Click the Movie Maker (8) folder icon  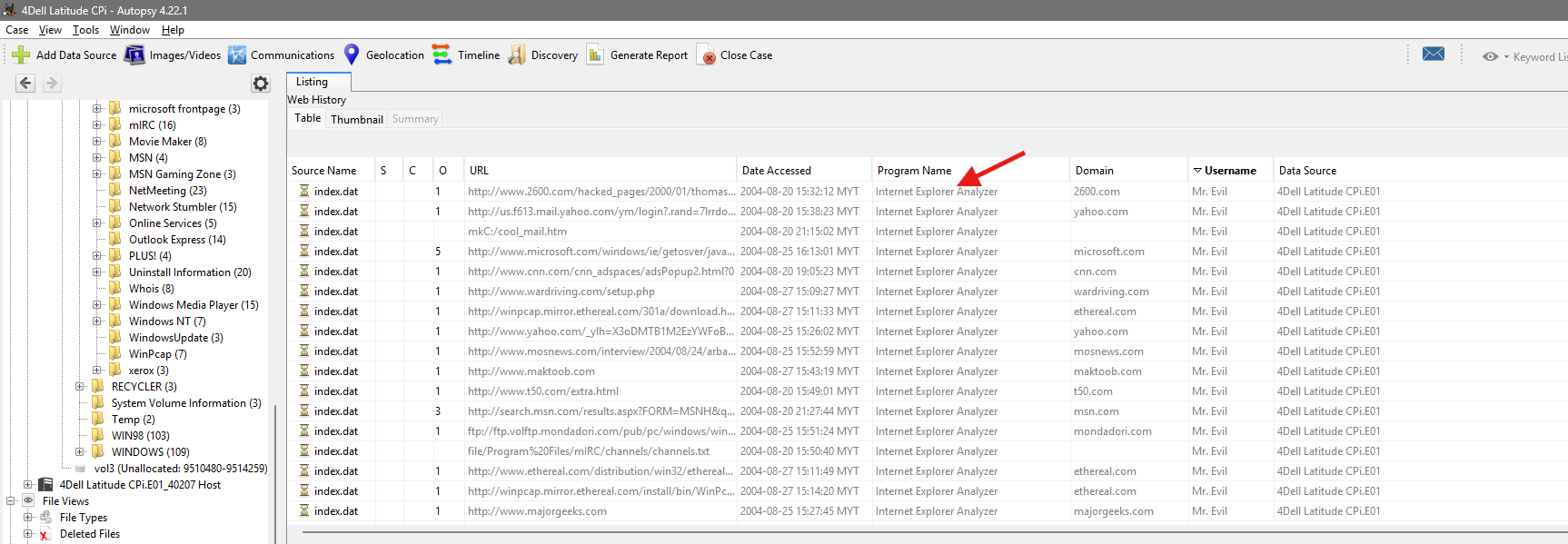click(115, 142)
